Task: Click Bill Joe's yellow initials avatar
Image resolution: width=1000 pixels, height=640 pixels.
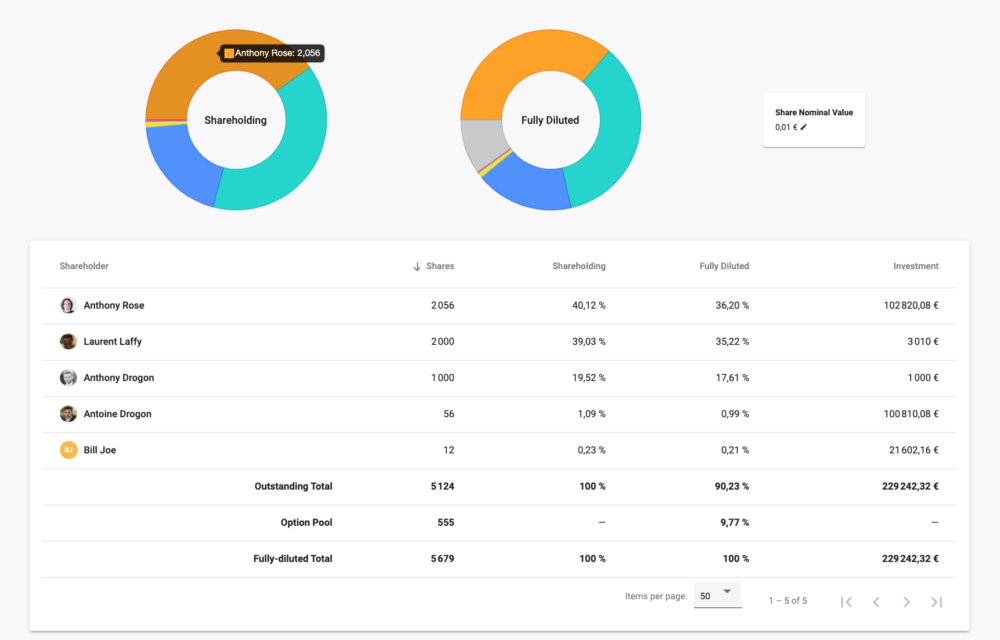Action: click(69, 449)
